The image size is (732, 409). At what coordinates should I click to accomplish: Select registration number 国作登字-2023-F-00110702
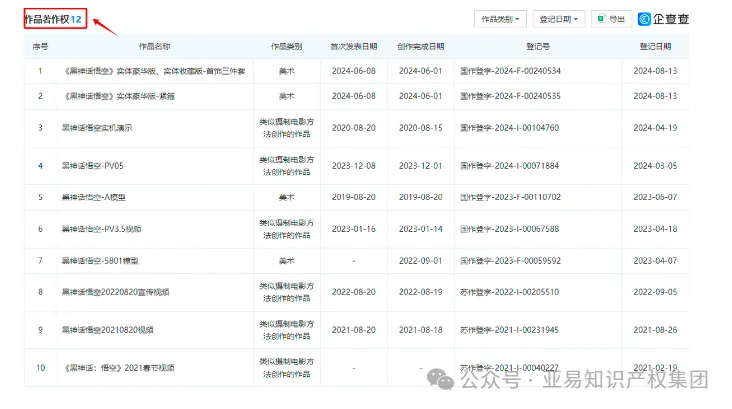[x=510, y=197]
